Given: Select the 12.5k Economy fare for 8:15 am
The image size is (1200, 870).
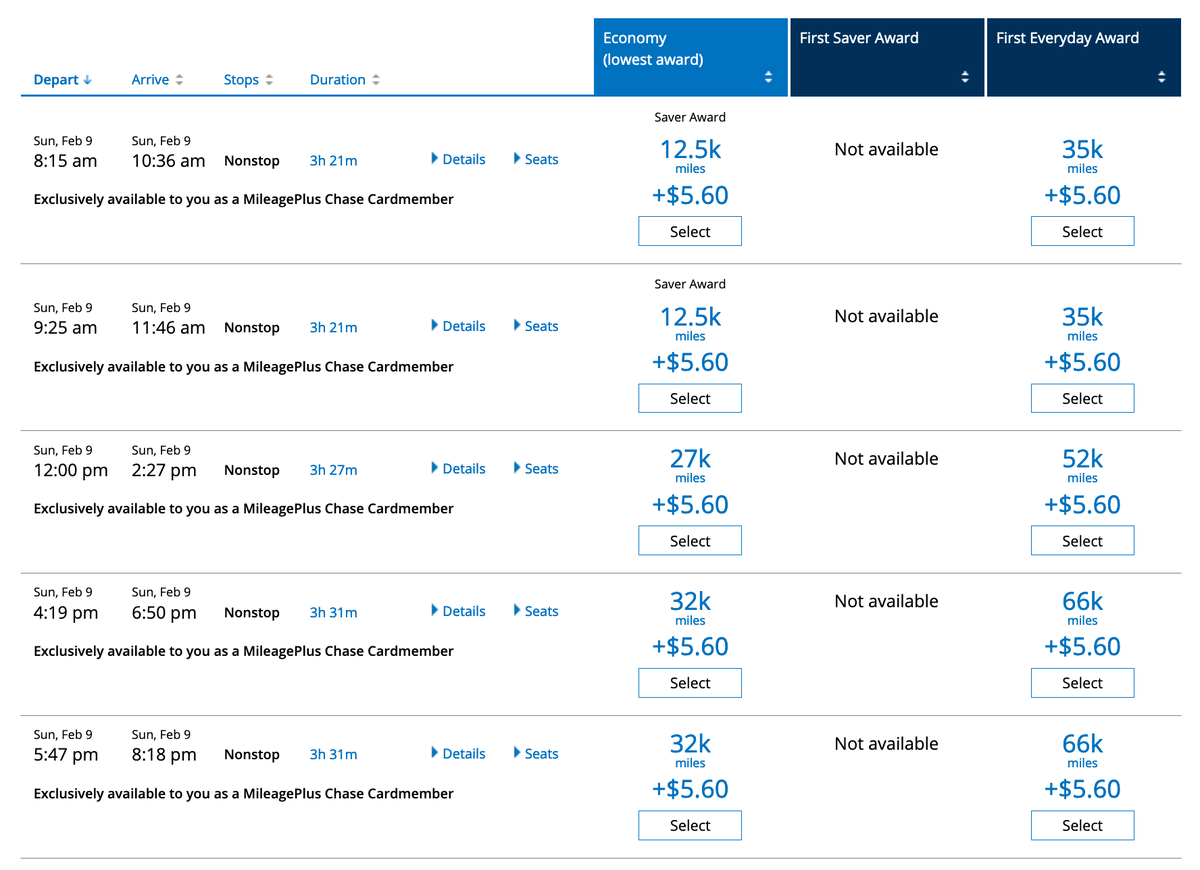Looking at the screenshot, I should 689,231.
